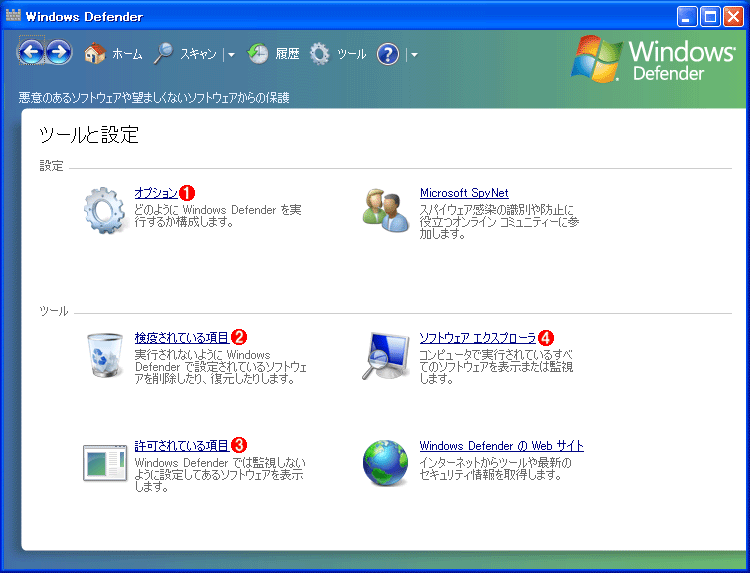Click the recycle bin quarantine icon

(105, 355)
